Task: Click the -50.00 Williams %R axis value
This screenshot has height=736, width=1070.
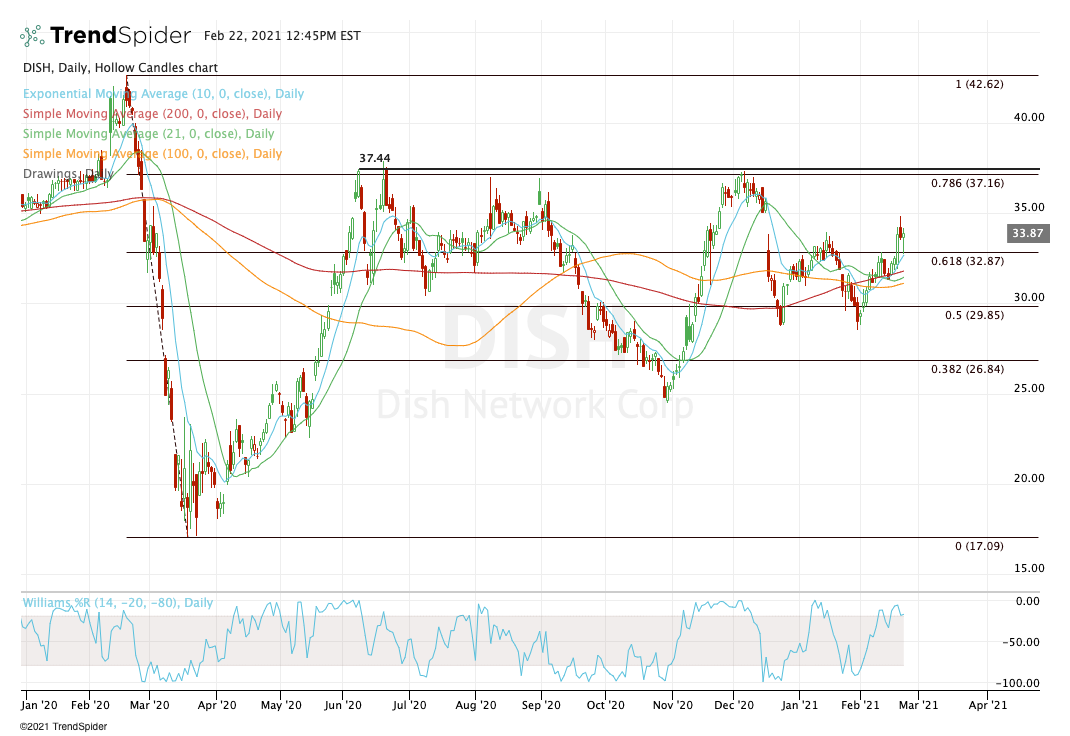Action: [1021, 642]
